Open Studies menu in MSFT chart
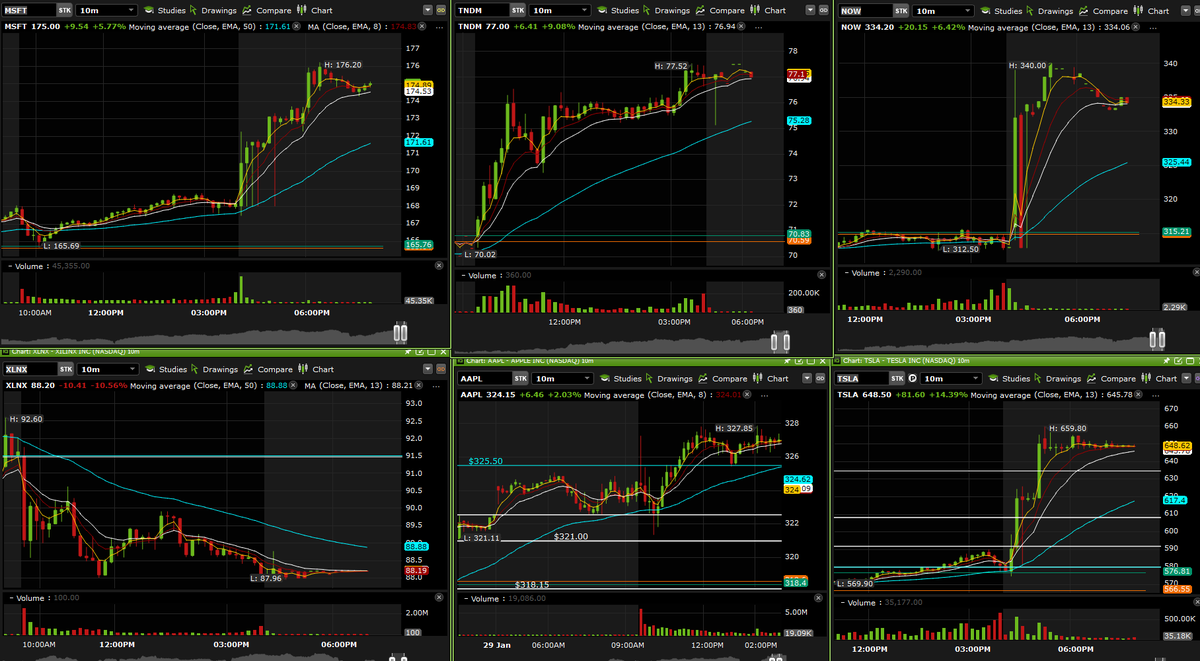 click(164, 10)
